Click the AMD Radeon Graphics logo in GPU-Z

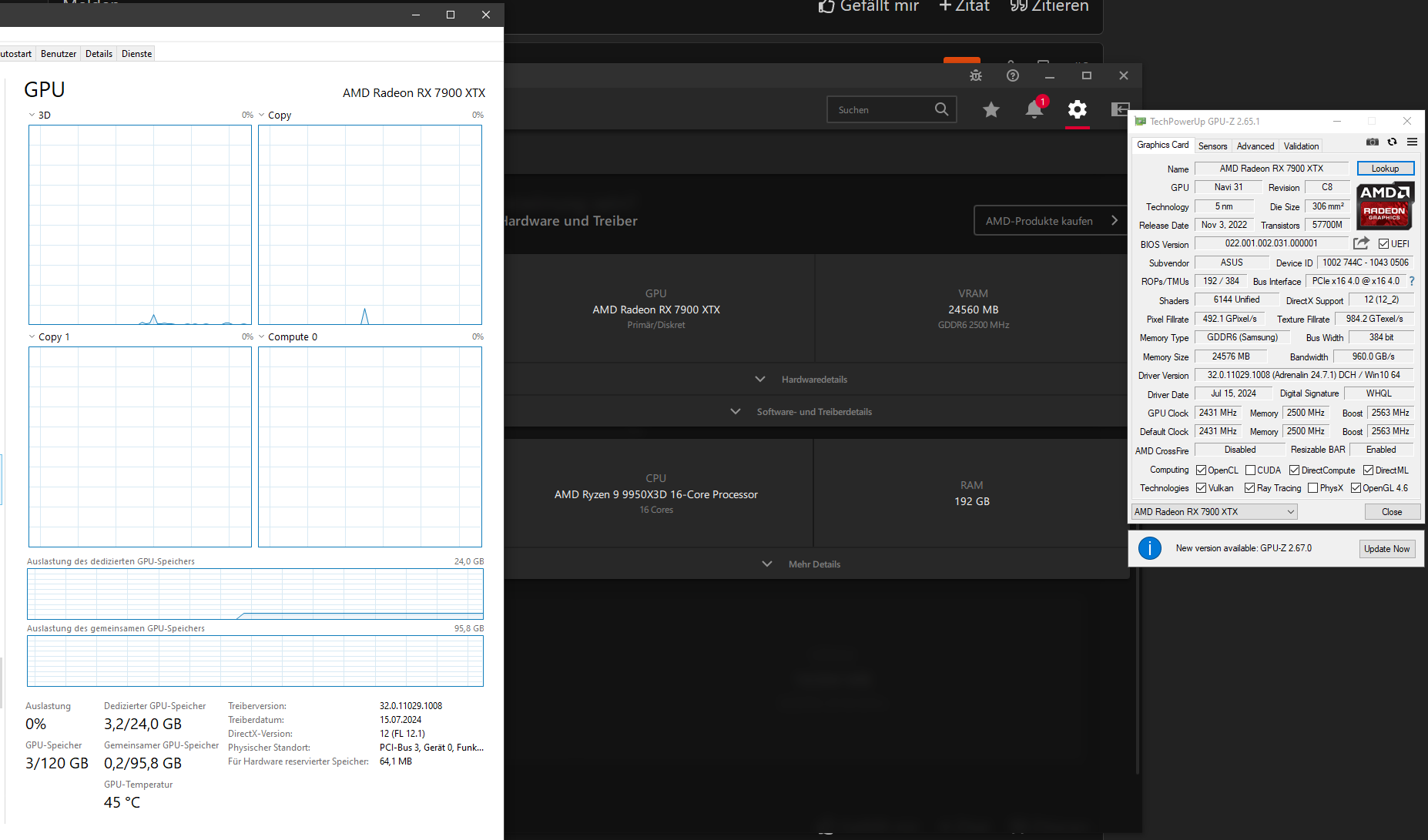click(x=1385, y=206)
